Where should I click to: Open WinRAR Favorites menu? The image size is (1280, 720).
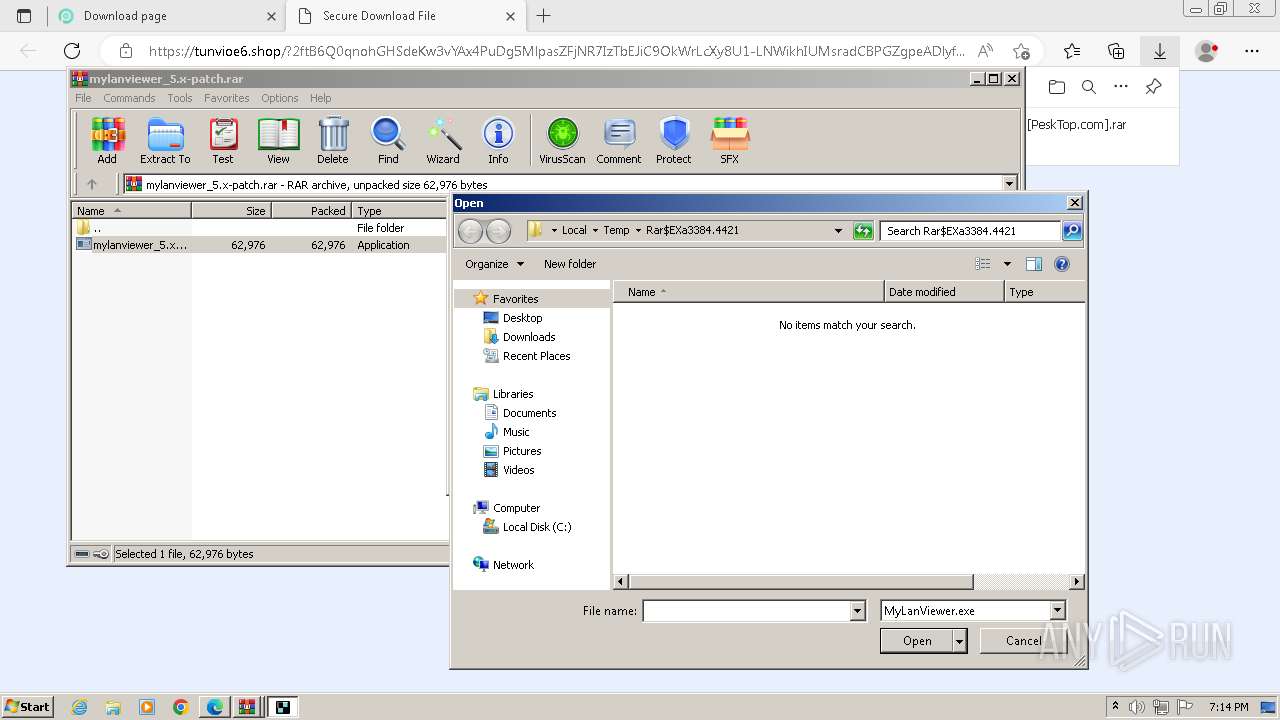(x=227, y=98)
